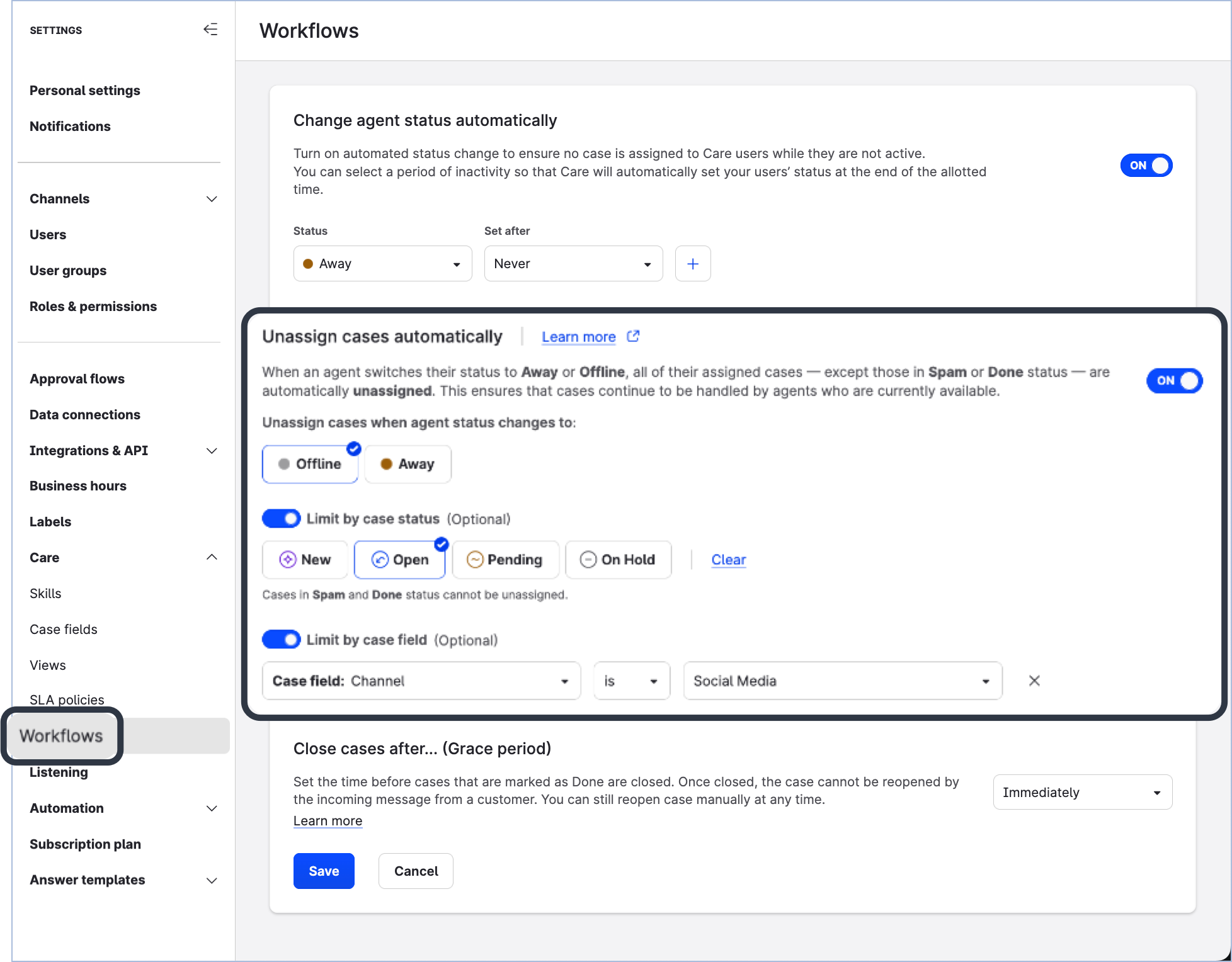This screenshot has width=1232, height=962.
Task: Toggle the Unassign cases automatically ON switch
Action: pyautogui.click(x=1174, y=381)
